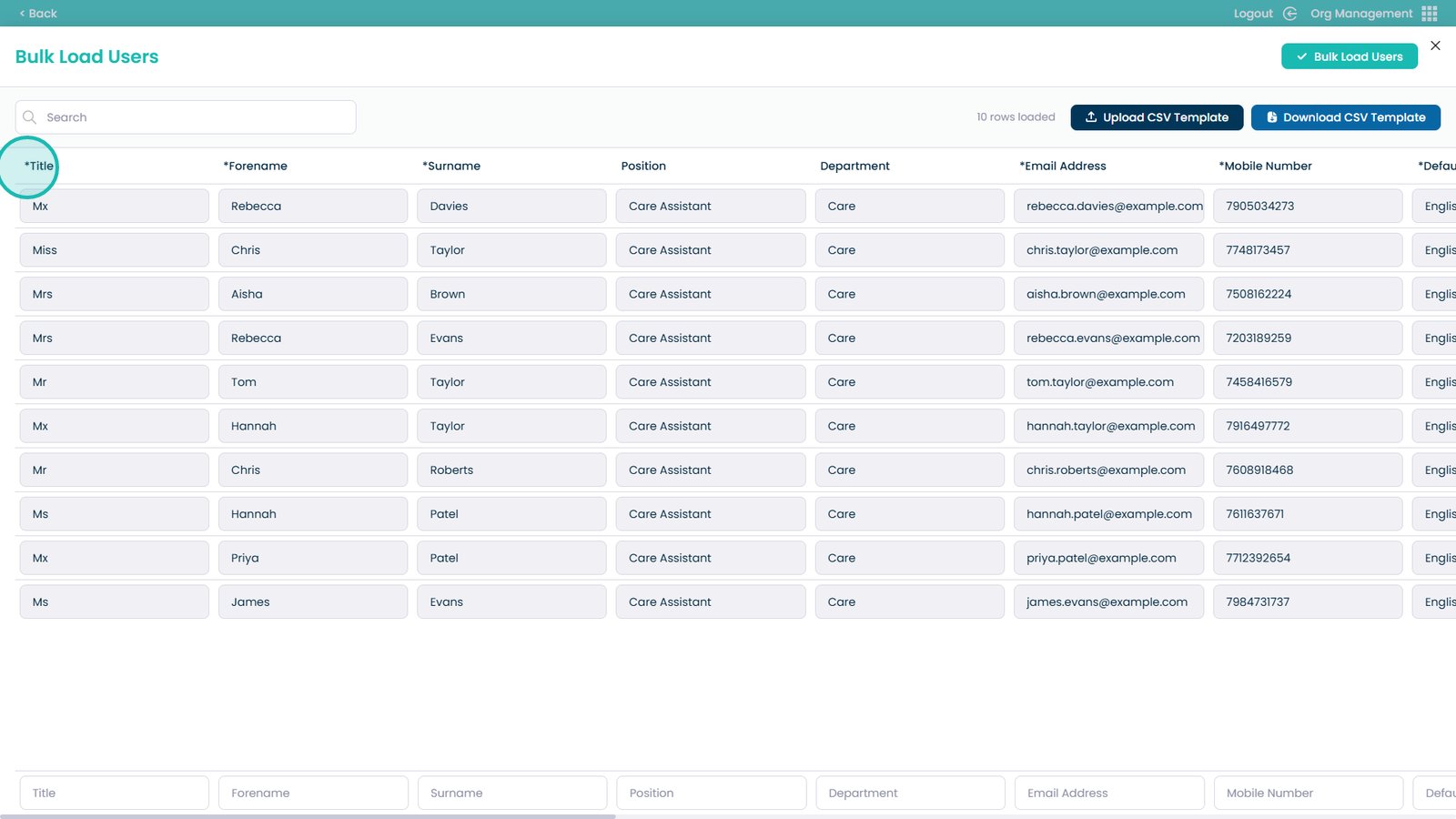1456x819 pixels.
Task: Click the search magnifier icon
Action: click(30, 117)
